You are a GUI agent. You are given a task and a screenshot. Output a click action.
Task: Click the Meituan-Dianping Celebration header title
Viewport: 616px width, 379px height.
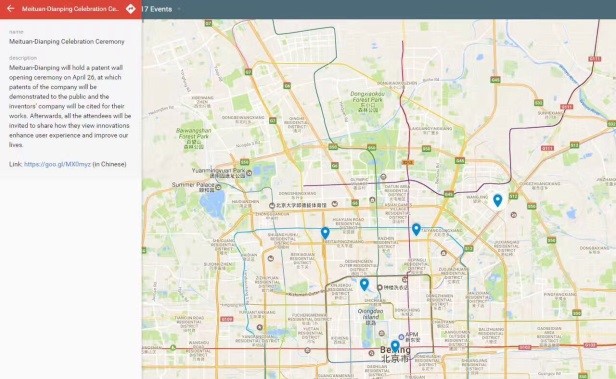click(70, 9)
